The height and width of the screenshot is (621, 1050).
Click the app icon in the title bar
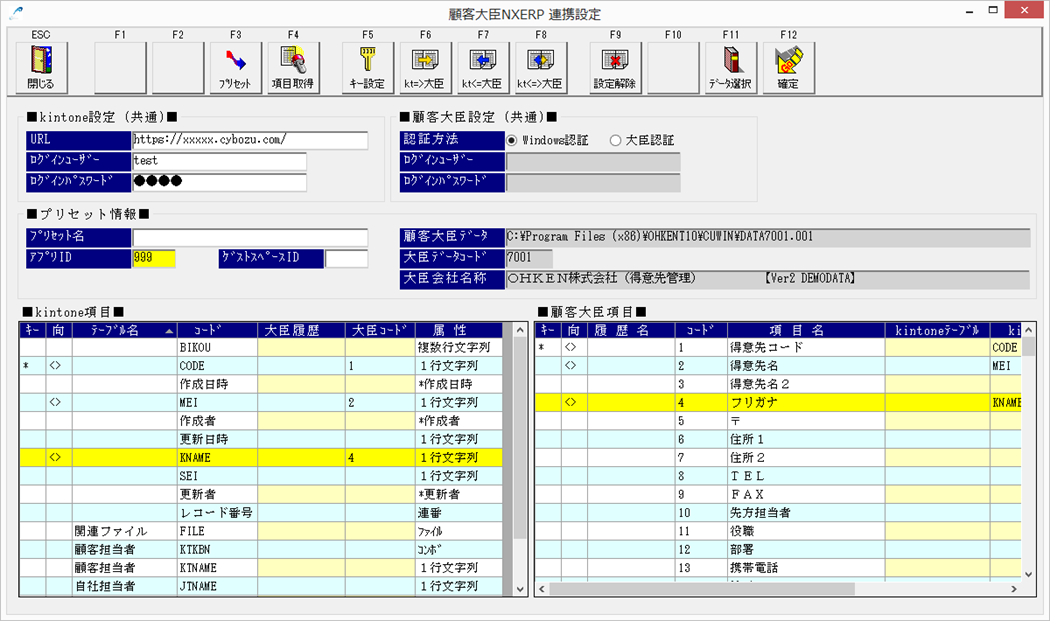pos(17,11)
